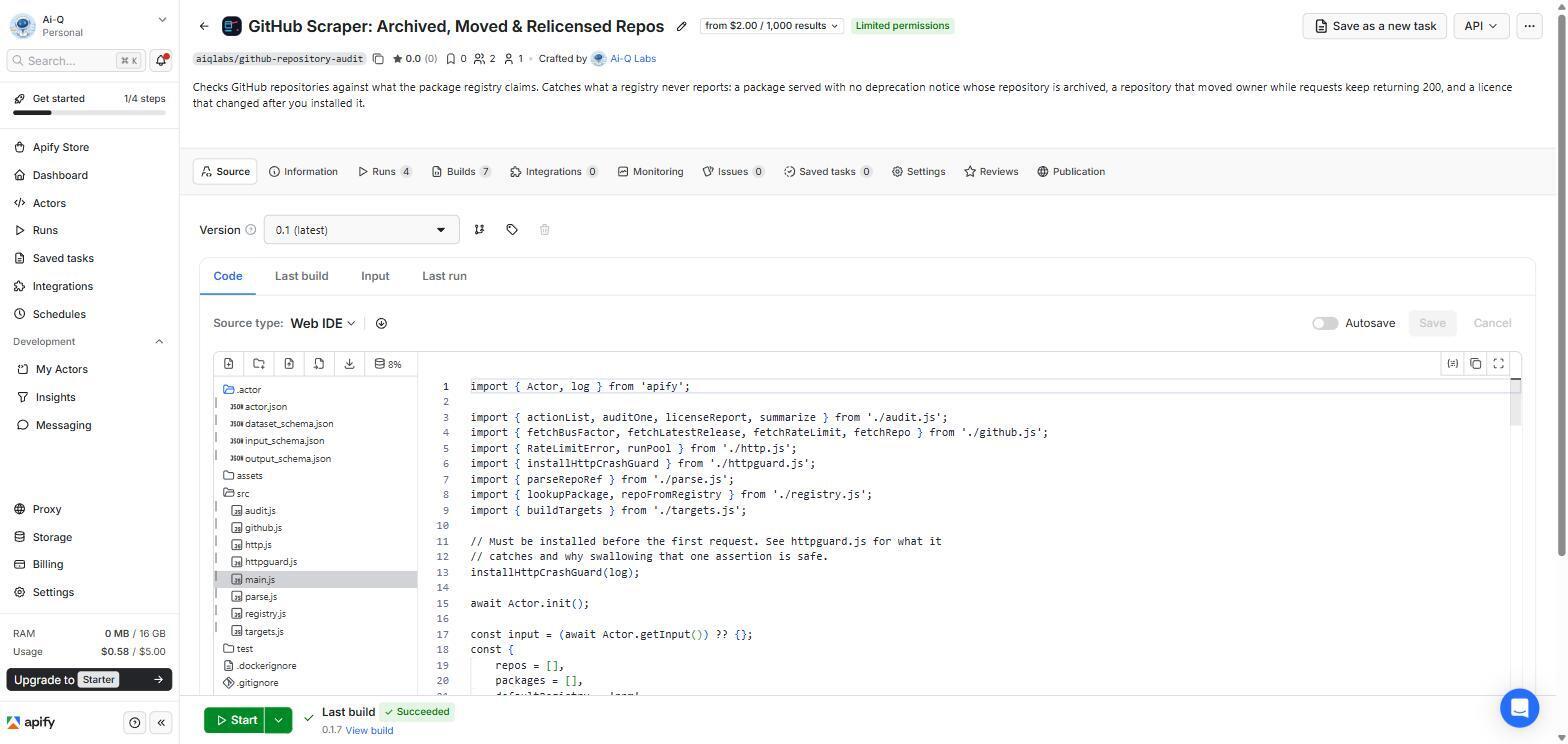
Task: Open the View build link
Action: 369,731
